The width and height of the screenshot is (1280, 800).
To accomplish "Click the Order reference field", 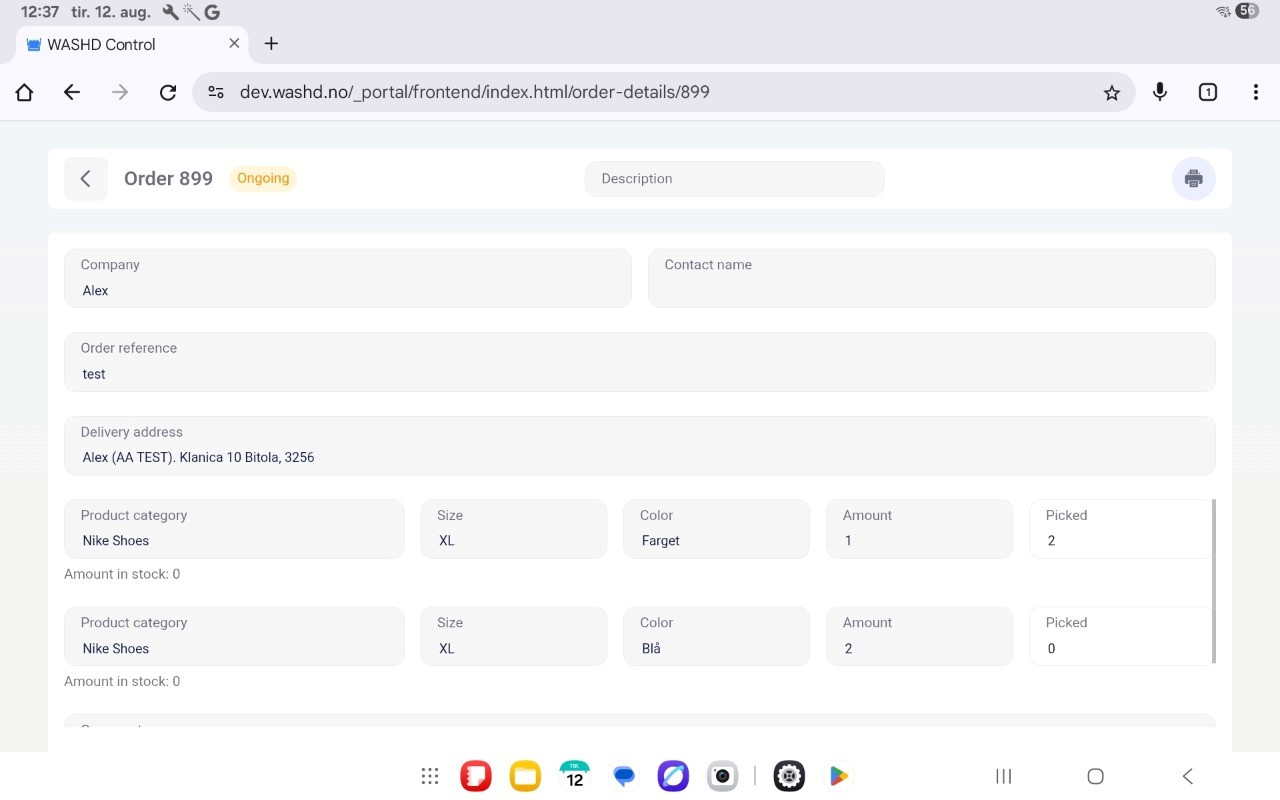I will point(639,362).
